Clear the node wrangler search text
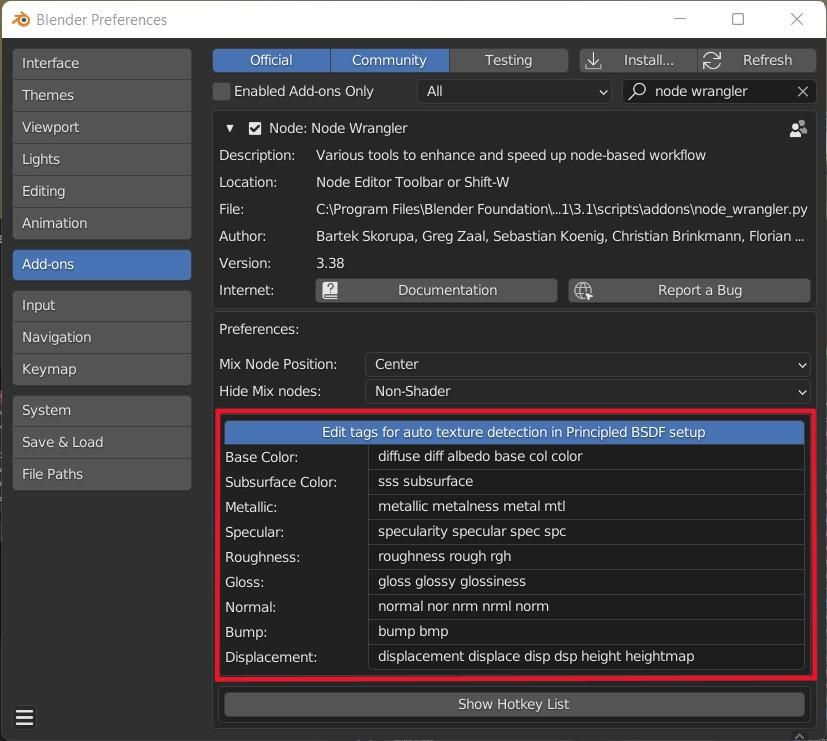The width and height of the screenshot is (827, 741). tap(803, 91)
